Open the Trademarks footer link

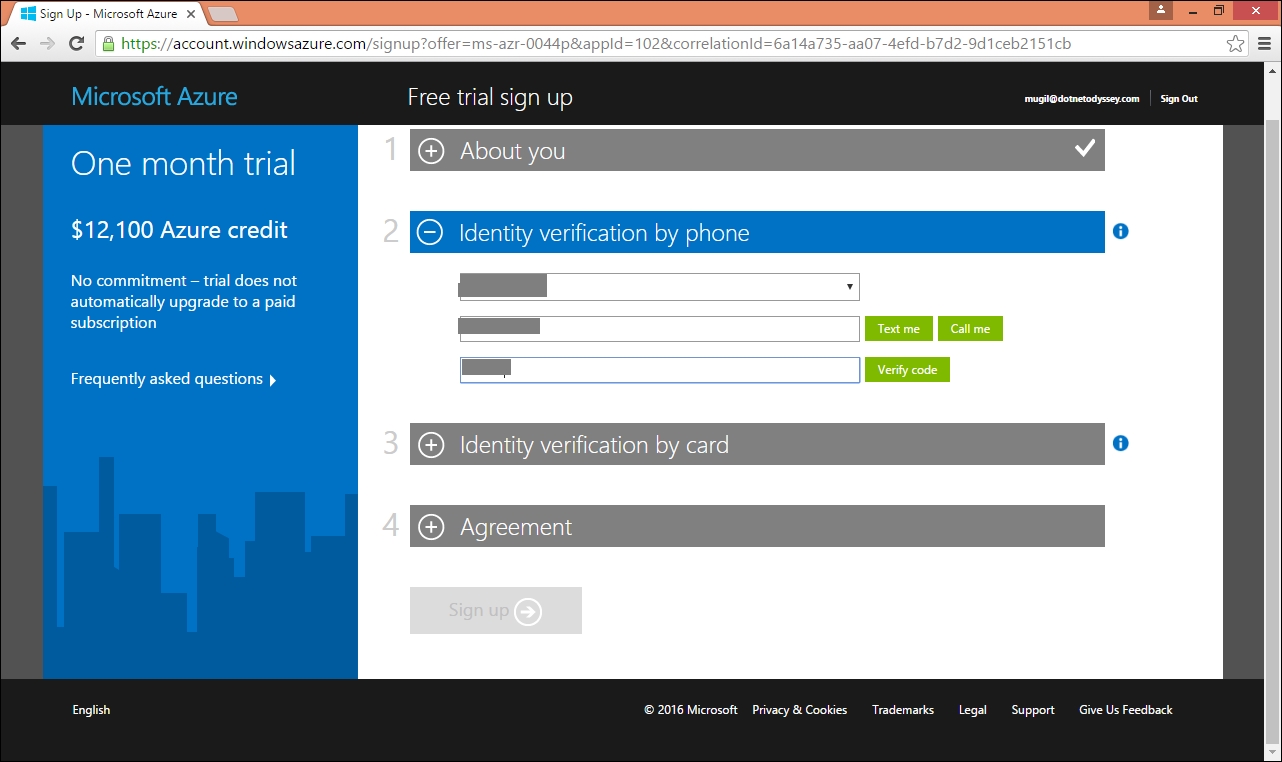click(903, 710)
